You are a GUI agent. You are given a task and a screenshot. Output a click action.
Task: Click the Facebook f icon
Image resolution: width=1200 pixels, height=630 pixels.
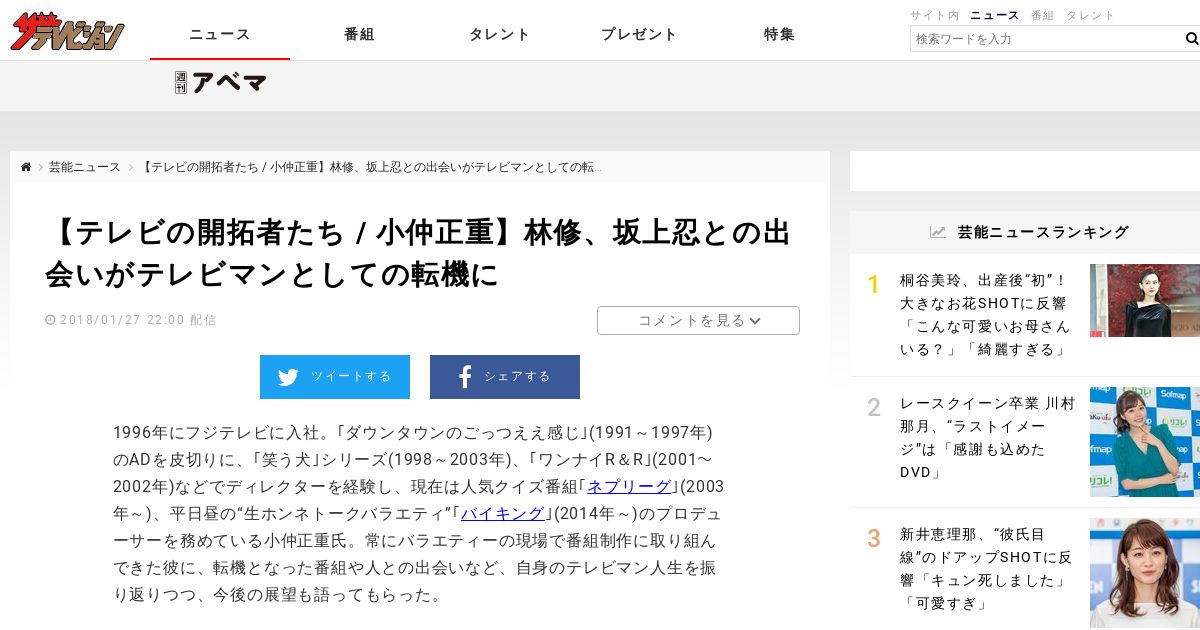[x=464, y=377]
